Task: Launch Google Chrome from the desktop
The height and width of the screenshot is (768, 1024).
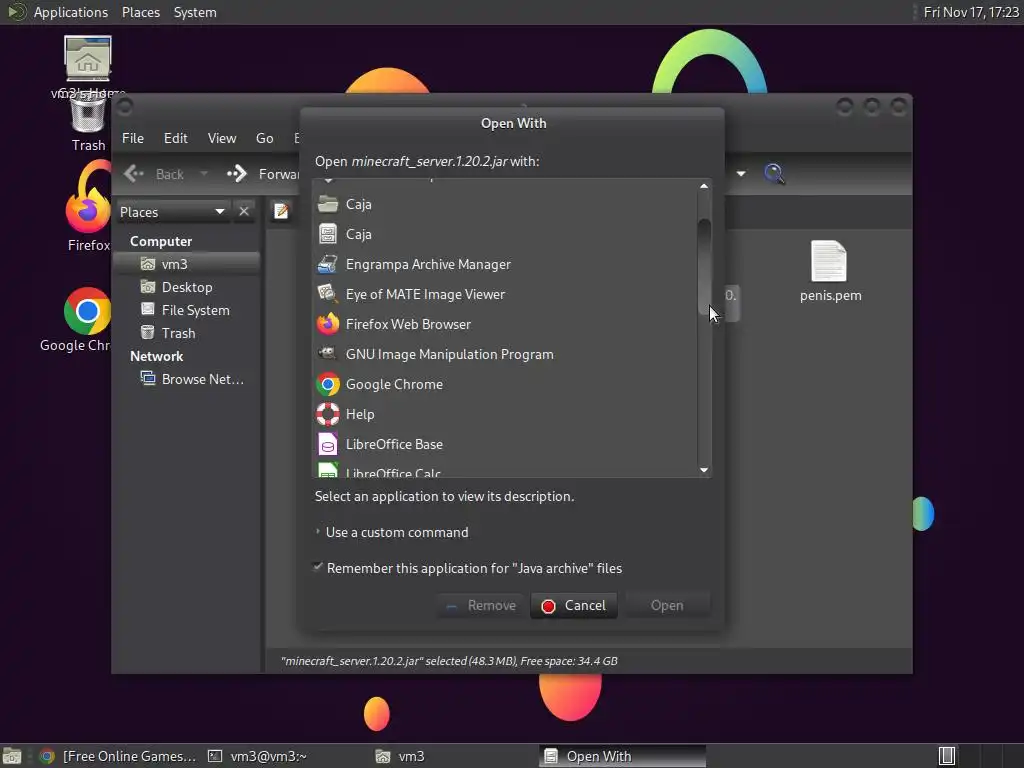Action: (x=88, y=311)
